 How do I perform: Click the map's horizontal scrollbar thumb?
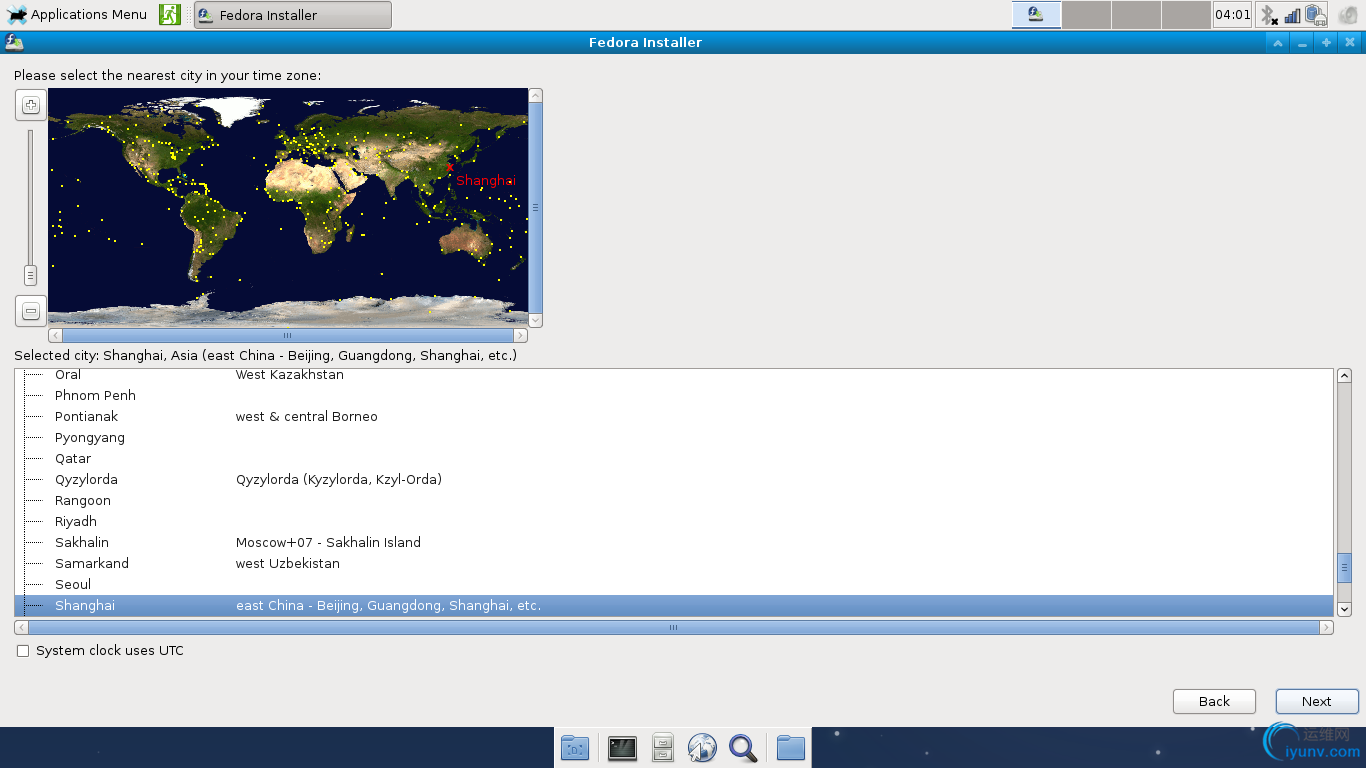288,336
